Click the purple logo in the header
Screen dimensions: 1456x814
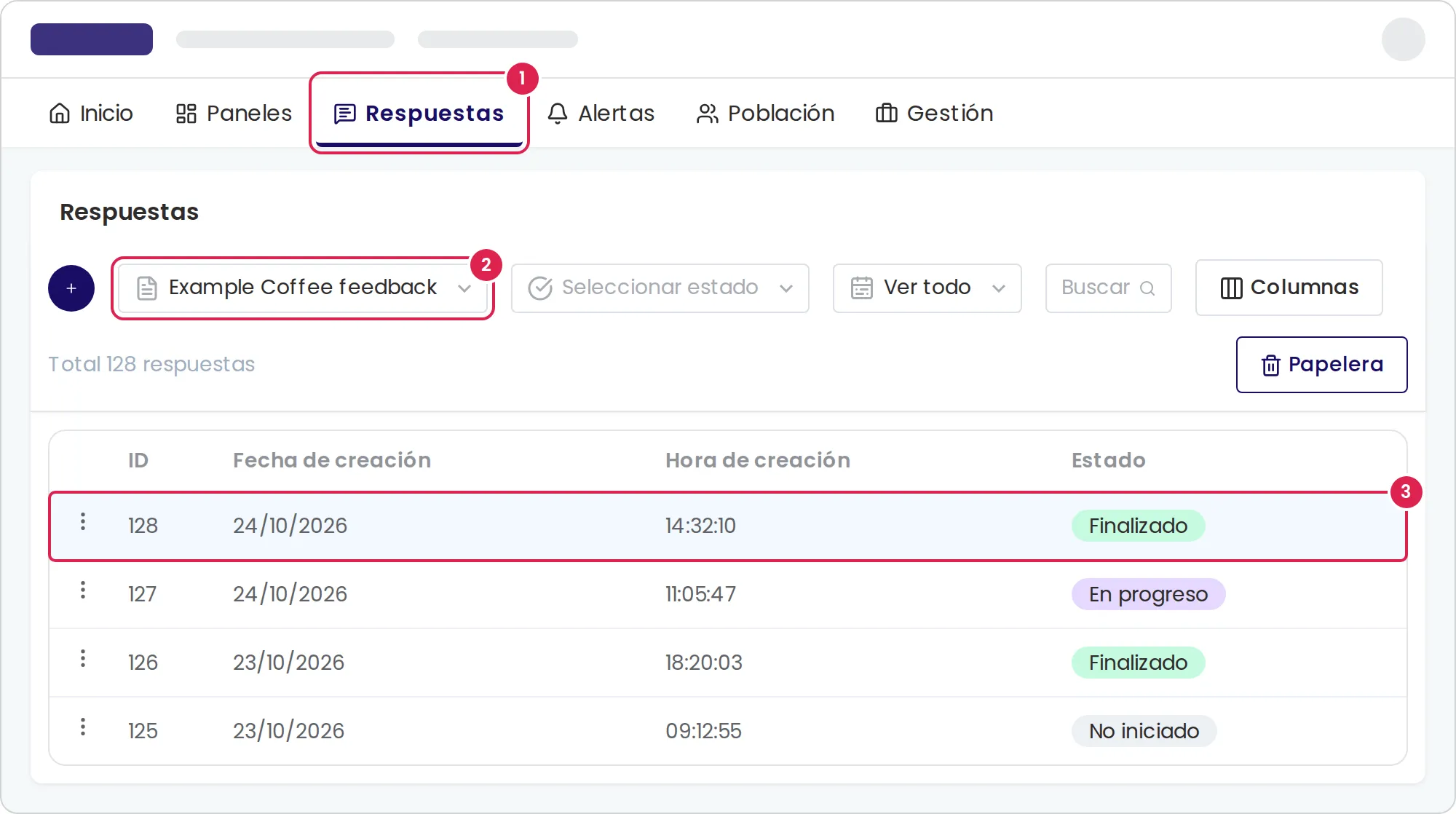92,39
